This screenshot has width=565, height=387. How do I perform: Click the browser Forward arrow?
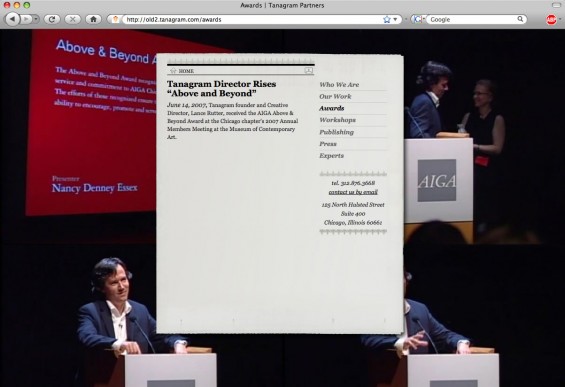coord(26,19)
